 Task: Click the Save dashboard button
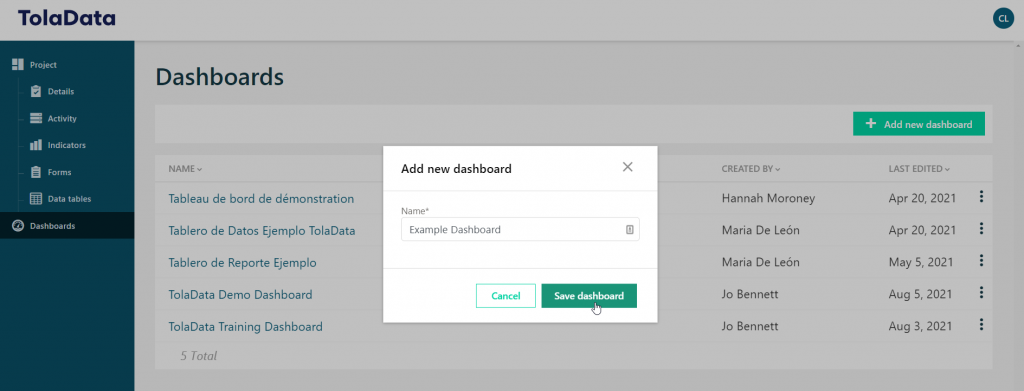[589, 296]
